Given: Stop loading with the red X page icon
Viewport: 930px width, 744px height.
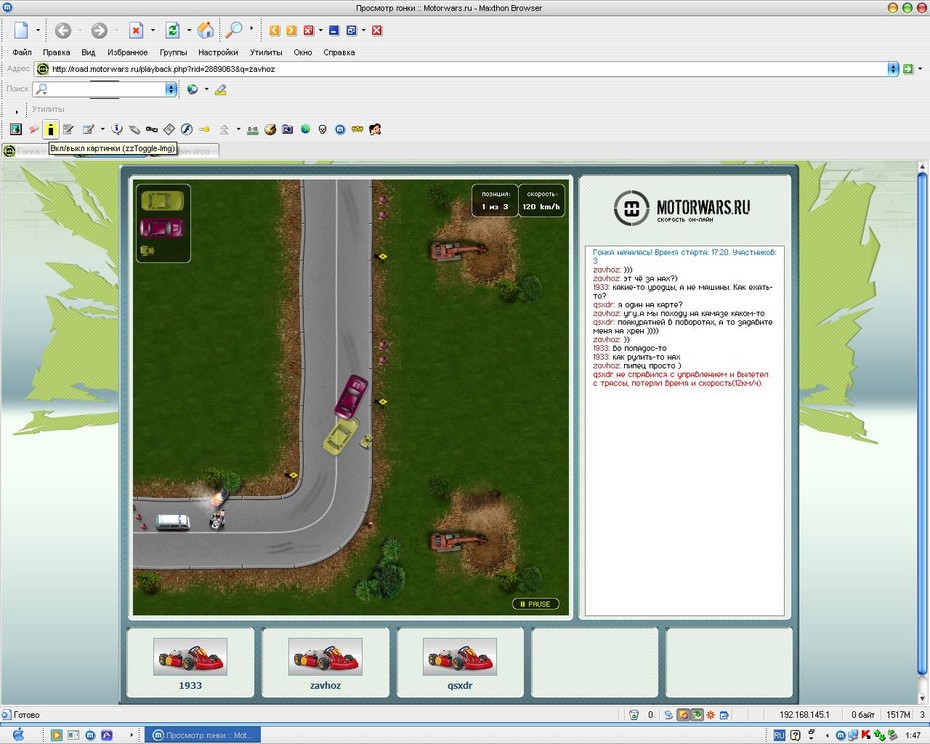Looking at the screenshot, I should click(x=136, y=30).
